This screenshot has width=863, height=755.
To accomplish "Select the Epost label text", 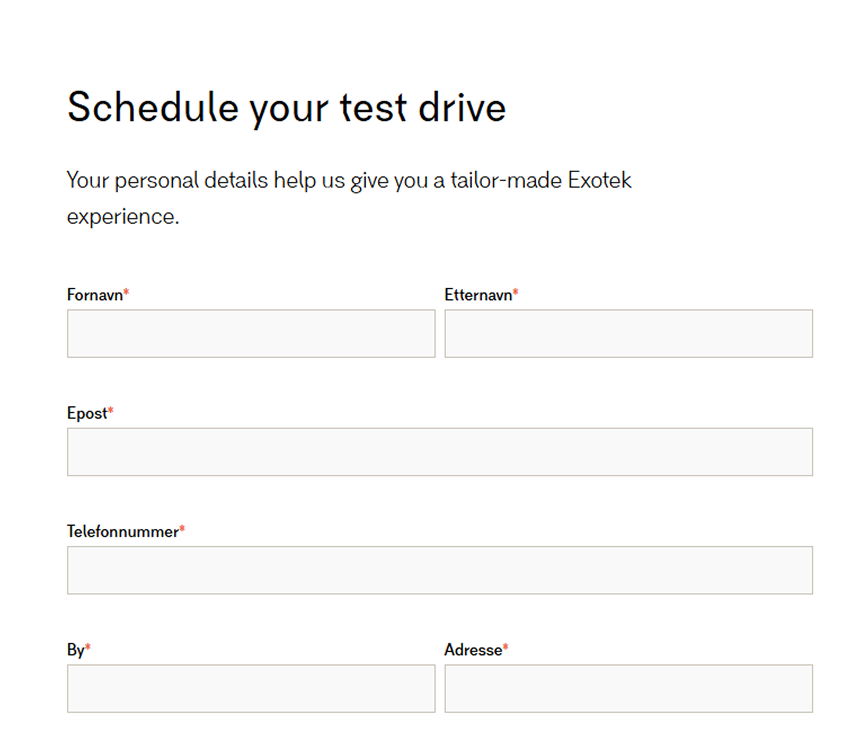I will (x=87, y=413).
